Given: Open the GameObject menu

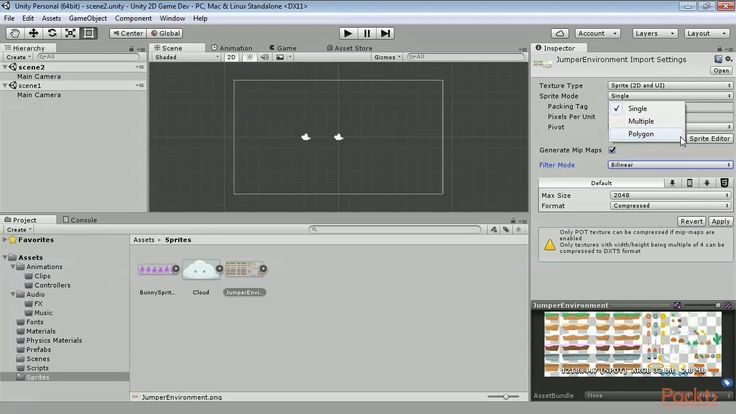Looking at the screenshot, I should coord(88,18).
